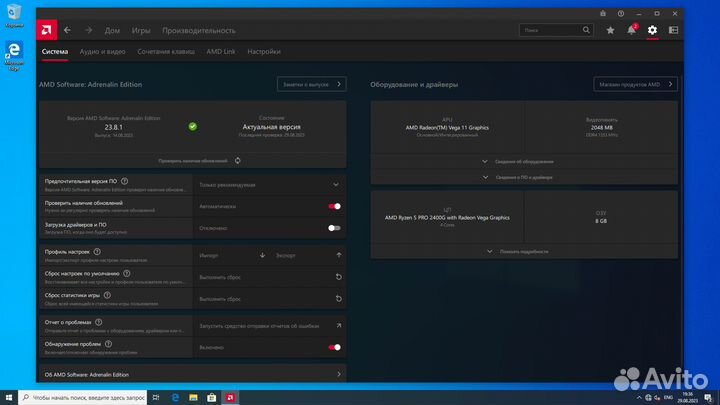Viewport: 720px width, 405px height.
Task: Click Запустить средство отправки отчетов
Action: 270,326
